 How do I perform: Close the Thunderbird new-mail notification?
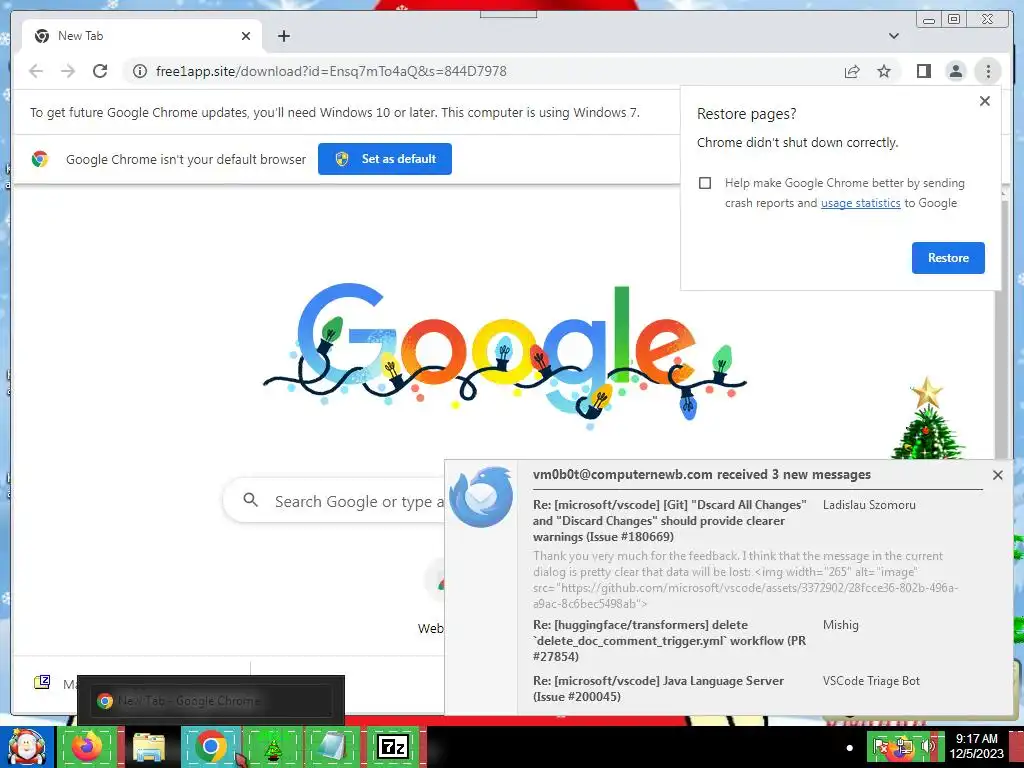coord(997,475)
